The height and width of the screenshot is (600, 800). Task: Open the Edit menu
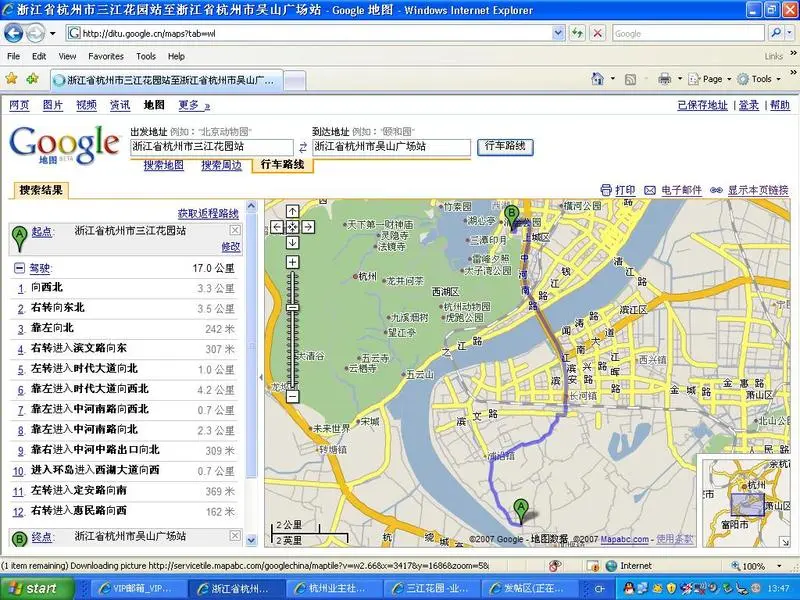(39, 56)
